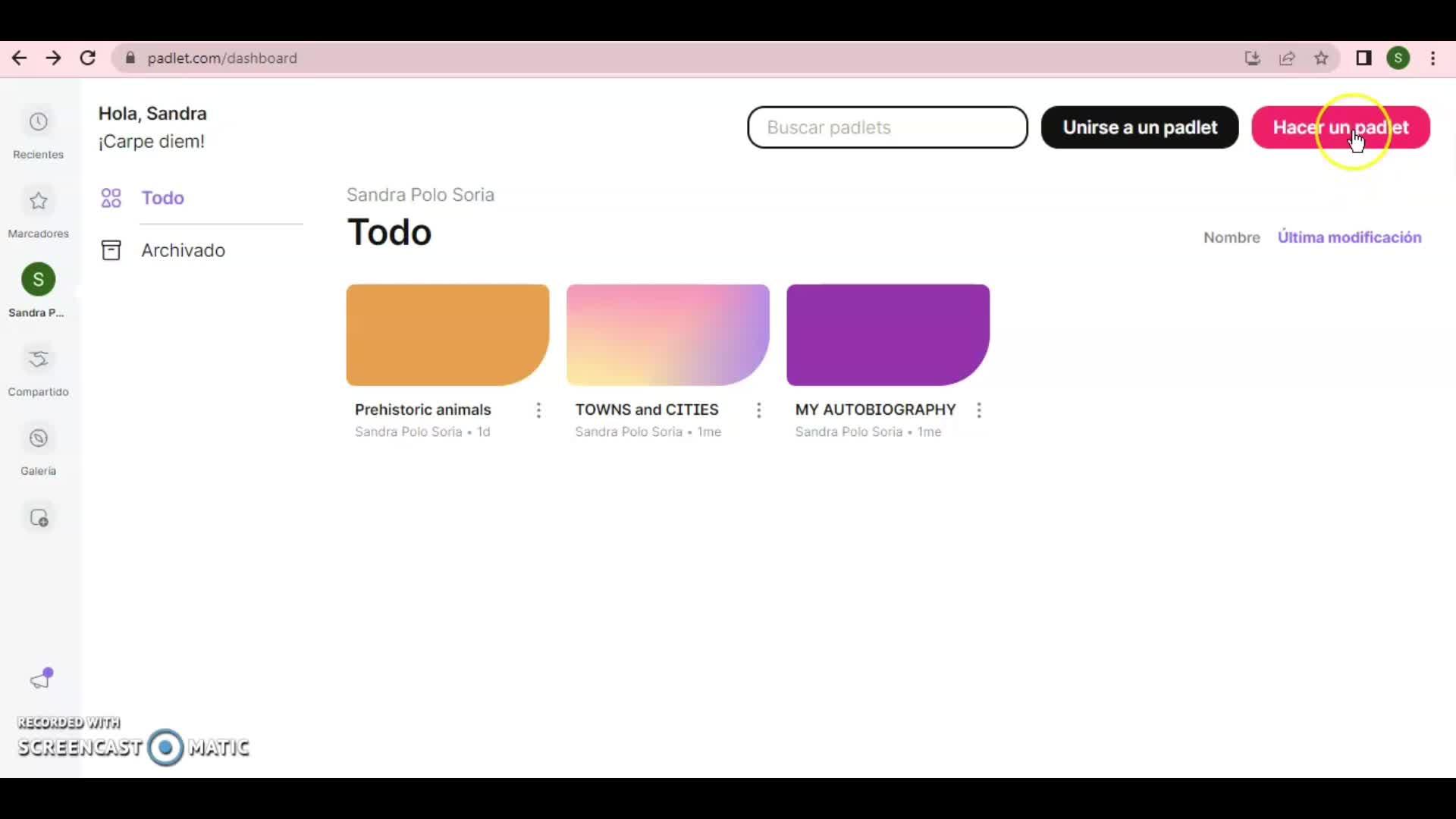This screenshot has height=819, width=1456.
Task: Open the Archivado section
Action: click(183, 250)
